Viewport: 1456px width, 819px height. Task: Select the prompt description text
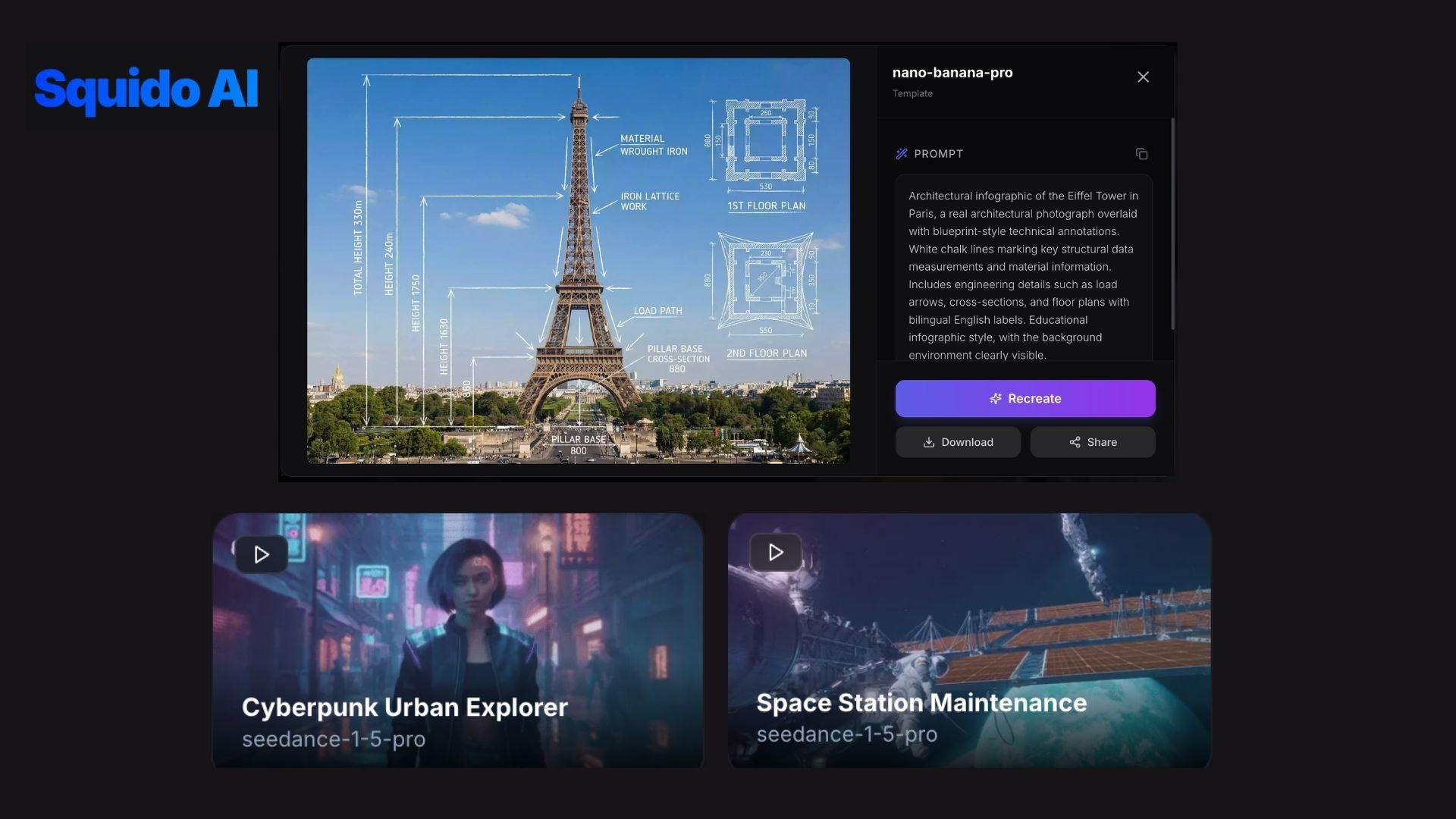point(1024,275)
